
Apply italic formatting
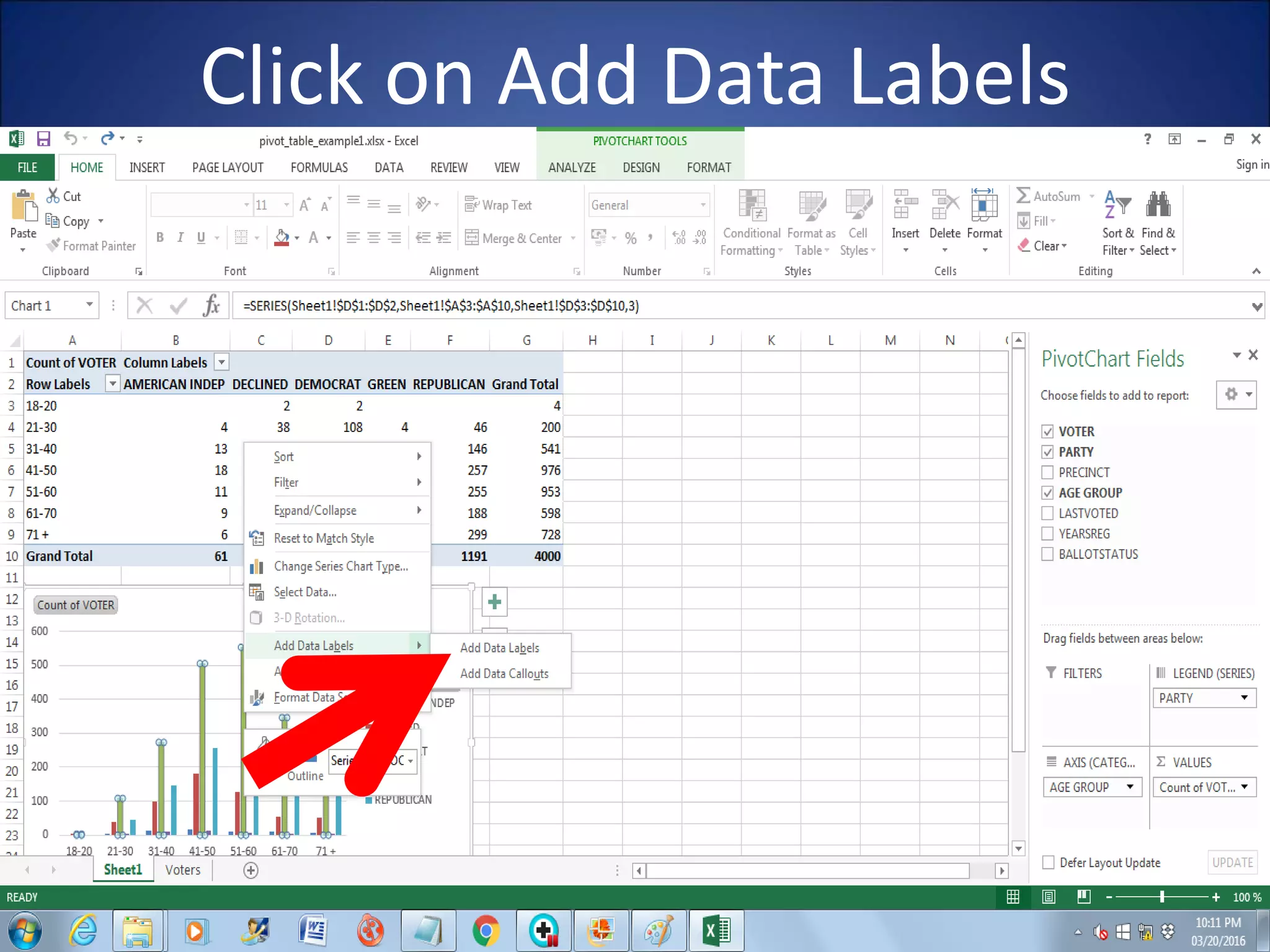click(180, 237)
